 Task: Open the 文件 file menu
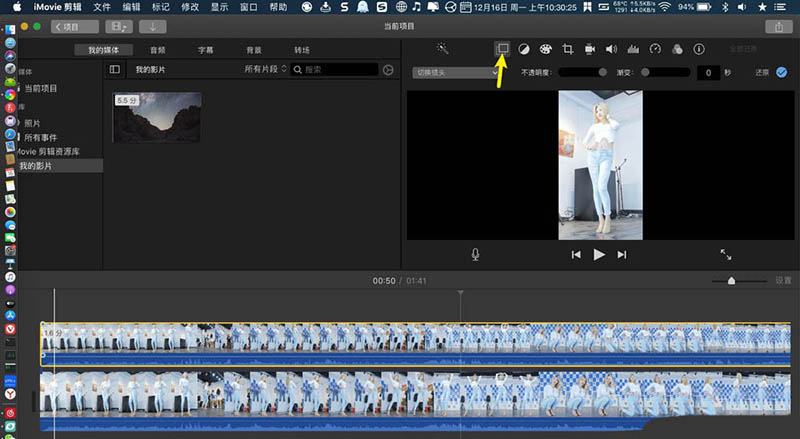tap(102, 7)
